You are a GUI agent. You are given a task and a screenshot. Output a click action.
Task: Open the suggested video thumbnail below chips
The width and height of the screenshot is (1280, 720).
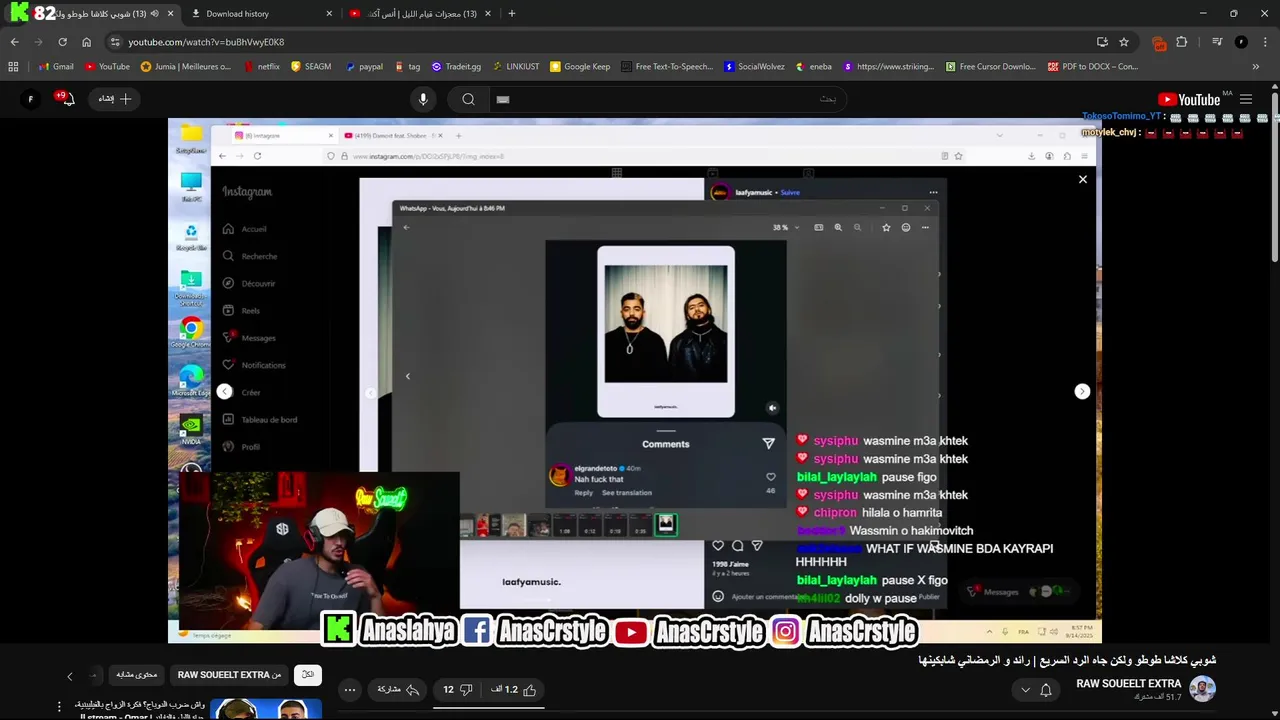(266, 709)
